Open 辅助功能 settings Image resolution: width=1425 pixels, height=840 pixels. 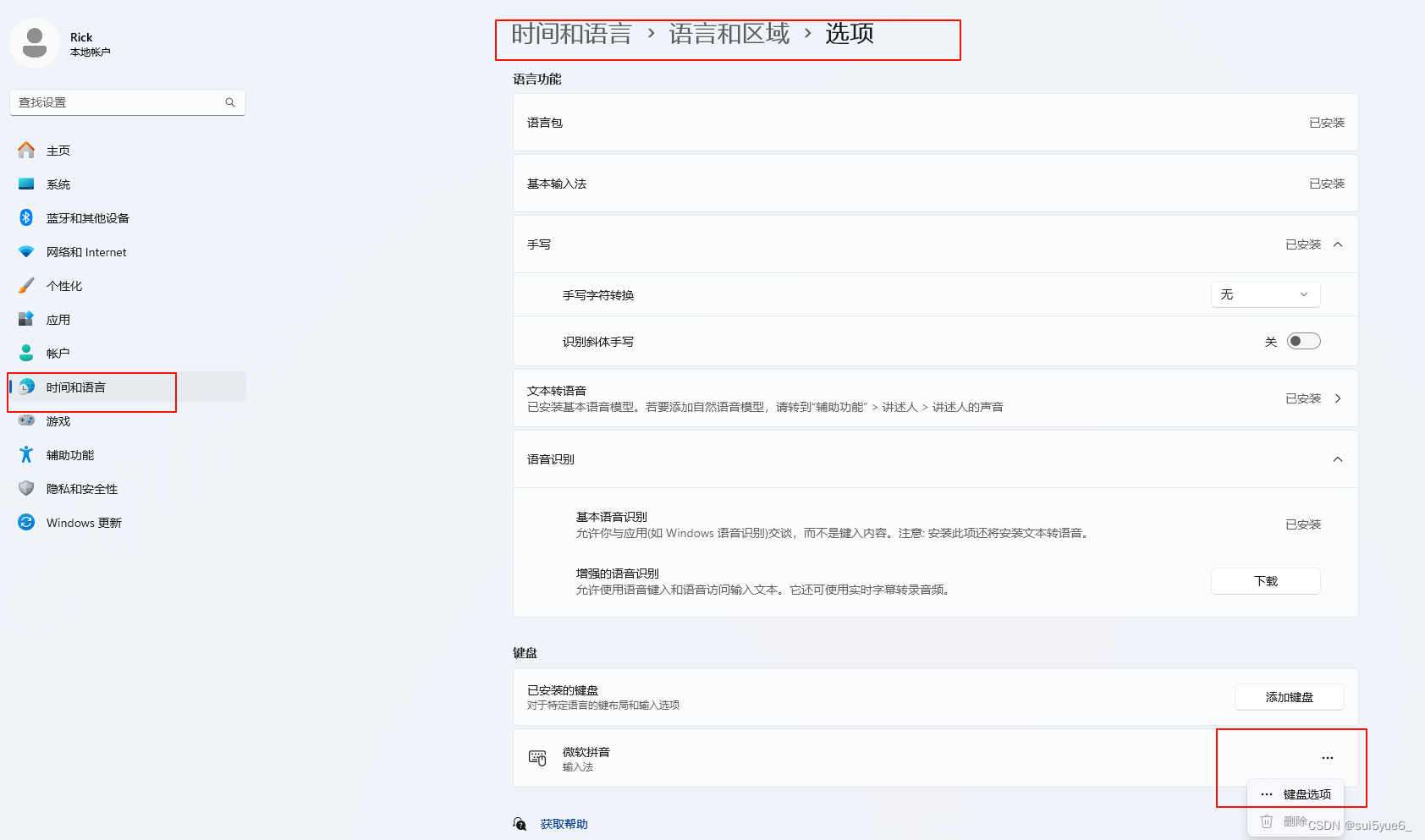[x=128, y=454]
